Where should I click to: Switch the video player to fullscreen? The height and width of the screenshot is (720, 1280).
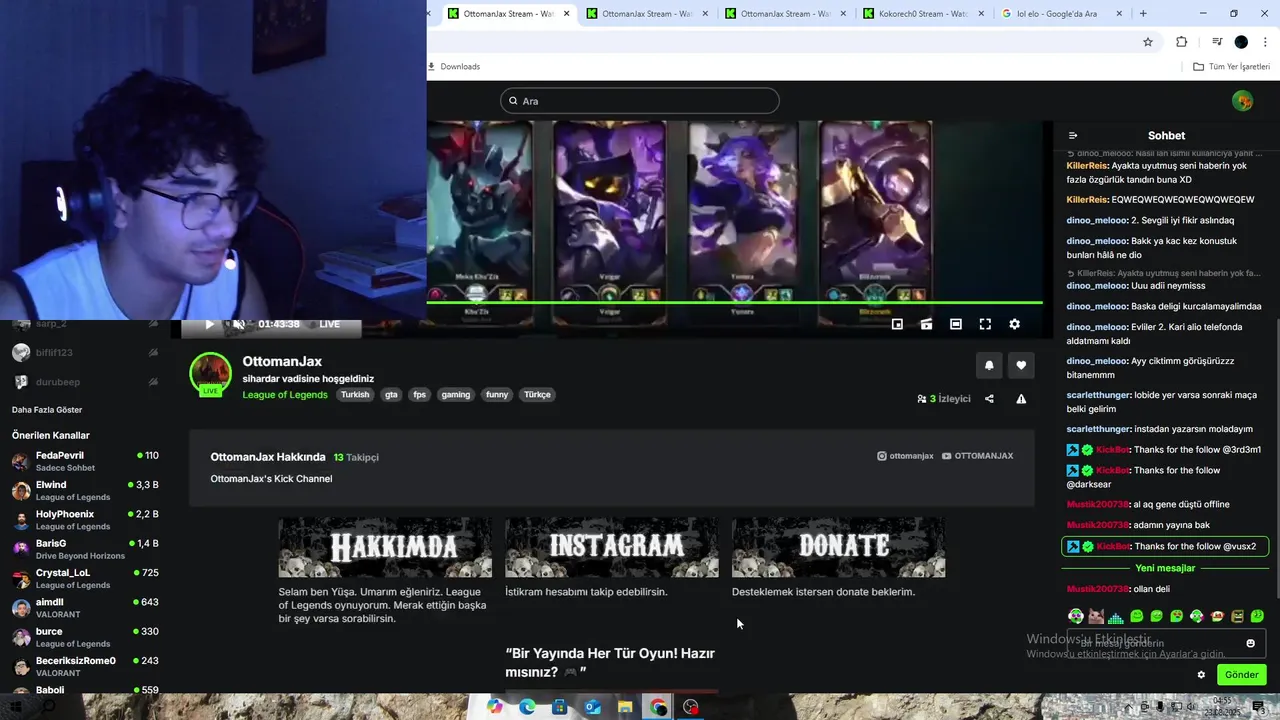coord(985,324)
